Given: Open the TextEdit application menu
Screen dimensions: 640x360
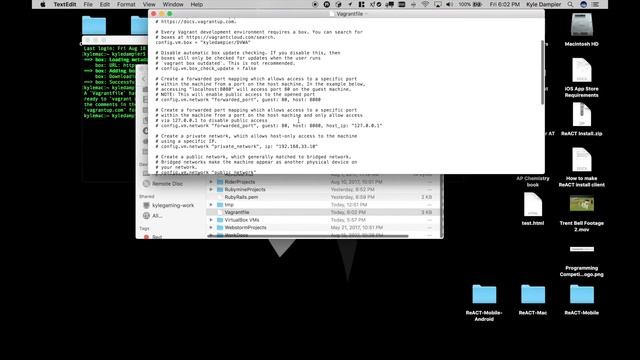Looking at the screenshot, I should point(65,4).
